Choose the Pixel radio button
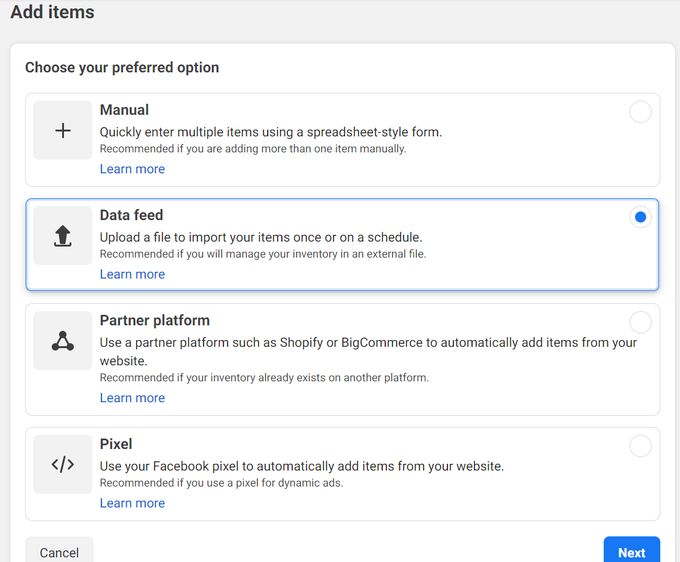Image resolution: width=680 pixels, height=562 pixels. click(x=640, y=446)
